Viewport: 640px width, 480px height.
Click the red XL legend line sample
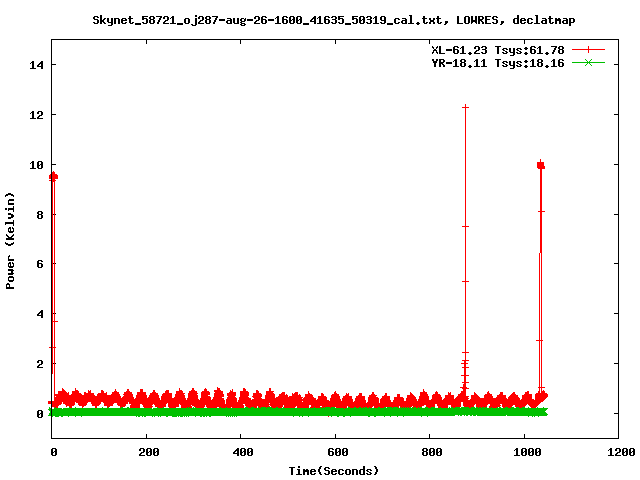coord(588,50)
